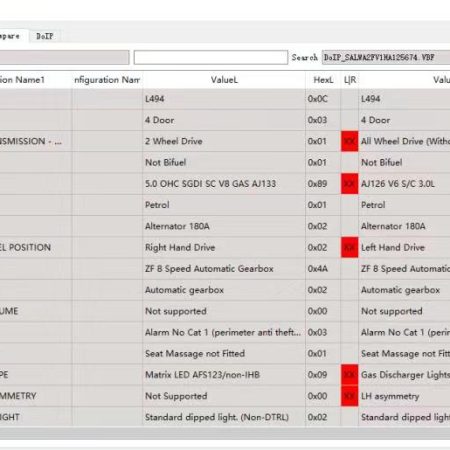
Task: Select the LH asymmetry cell
Action: click(x=404, y=396)
